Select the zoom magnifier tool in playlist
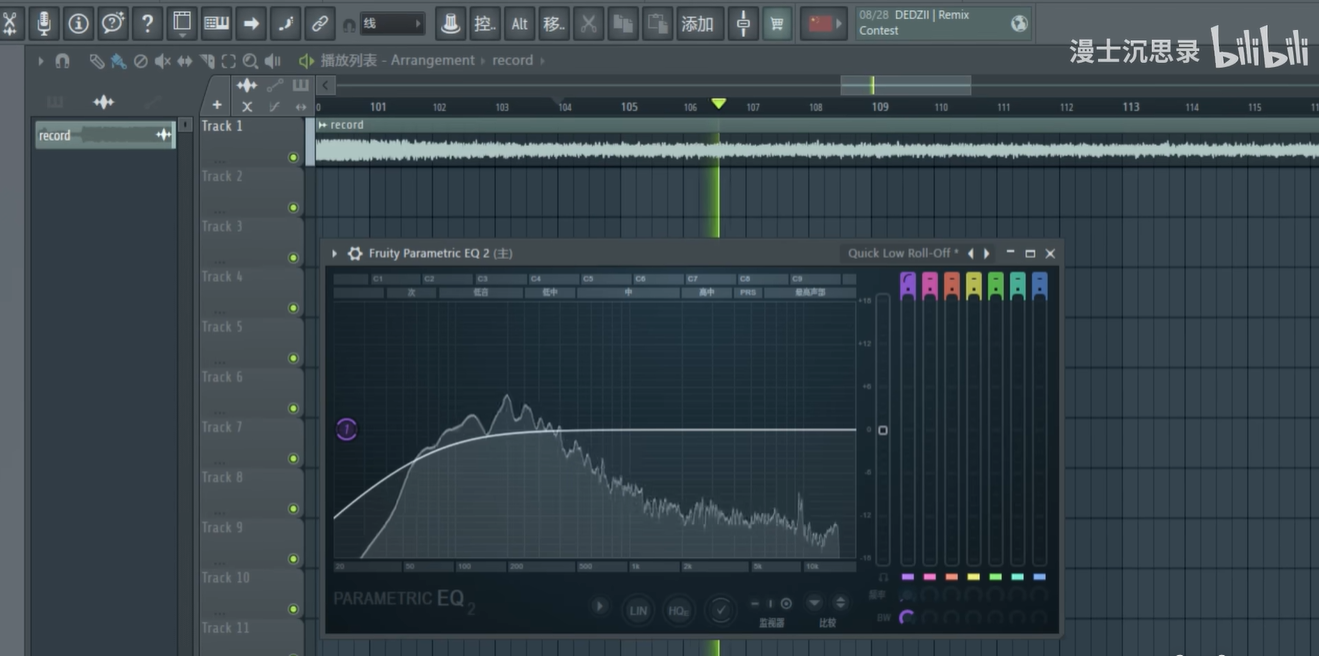Viewport: 1319px width, 656px height. coord(250,61)
